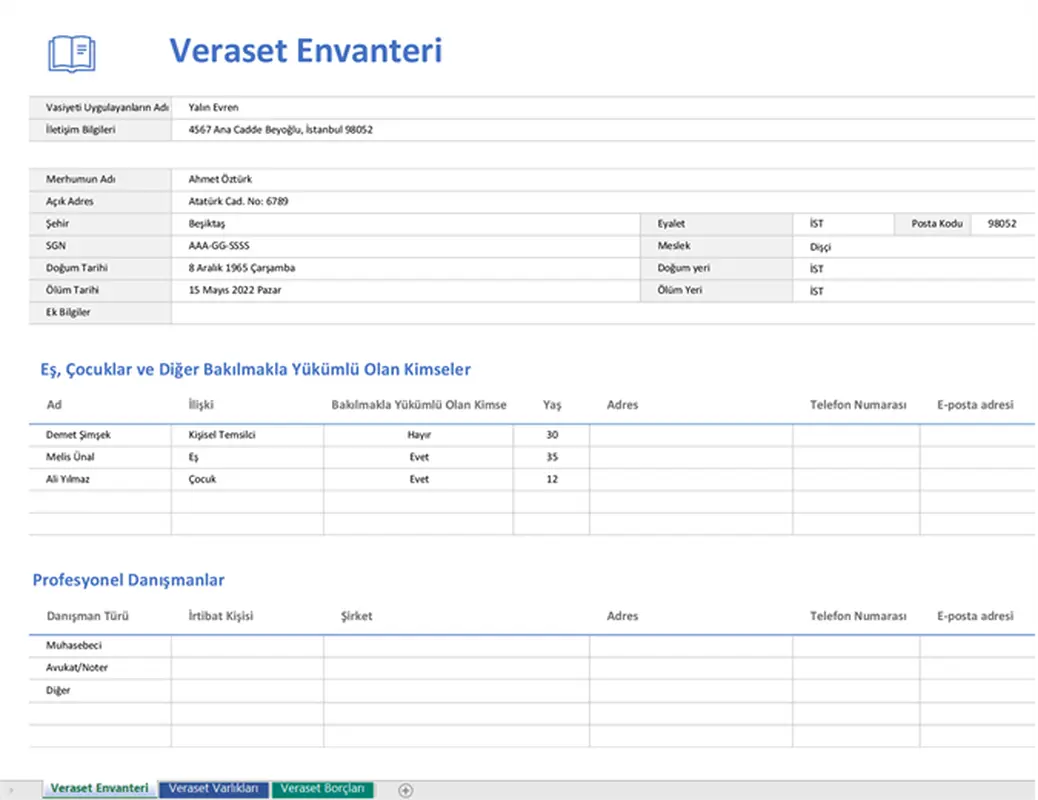This screenshot has height=800, width=1038.
Task: Select the Veraset Envanteri tab
Action: 98,789
